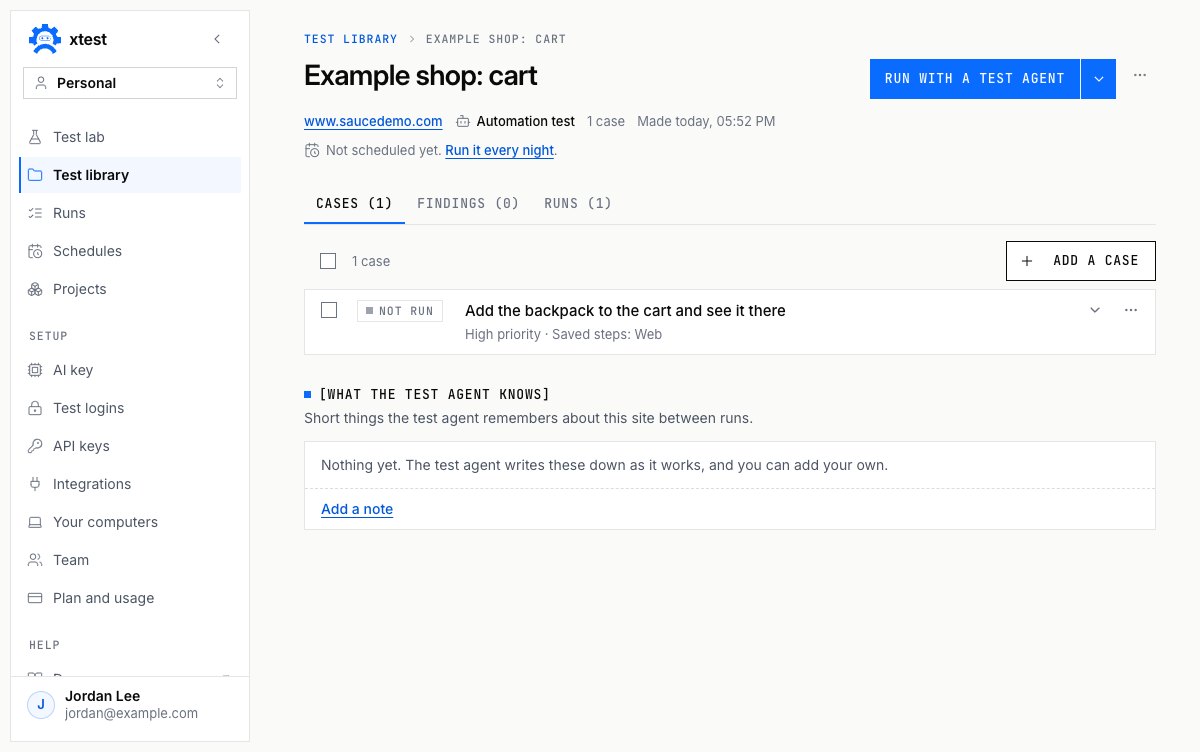Click the Your computers laptop icon

pyautogui.click(x=35, y=522)
